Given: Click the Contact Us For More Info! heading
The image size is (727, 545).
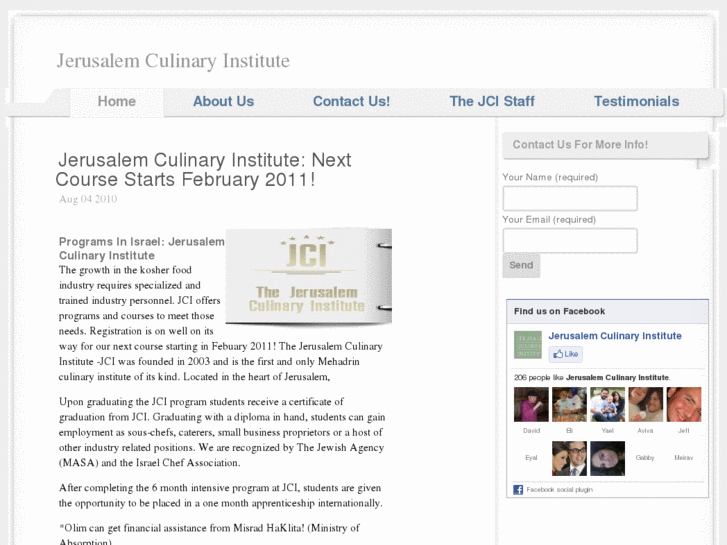Looking at the screenshot, I should coord(580,145).
